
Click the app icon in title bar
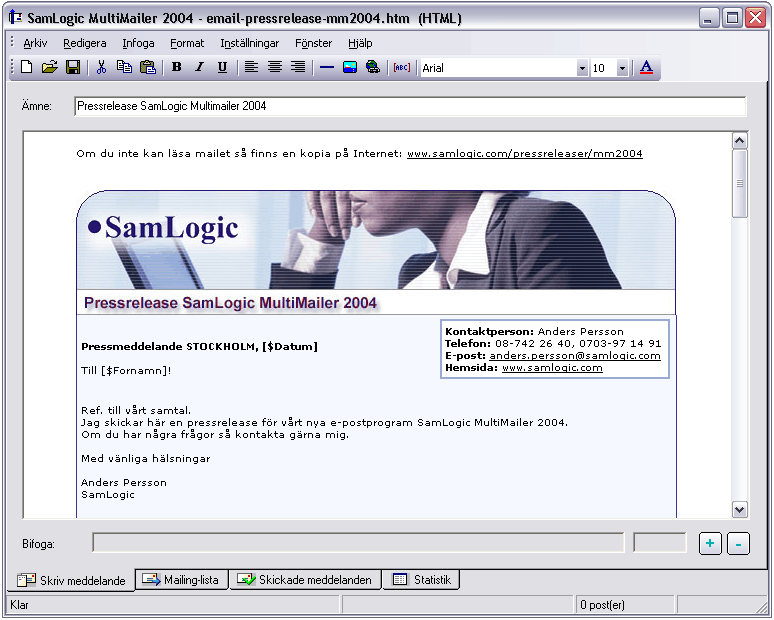(x=16, y=18)
